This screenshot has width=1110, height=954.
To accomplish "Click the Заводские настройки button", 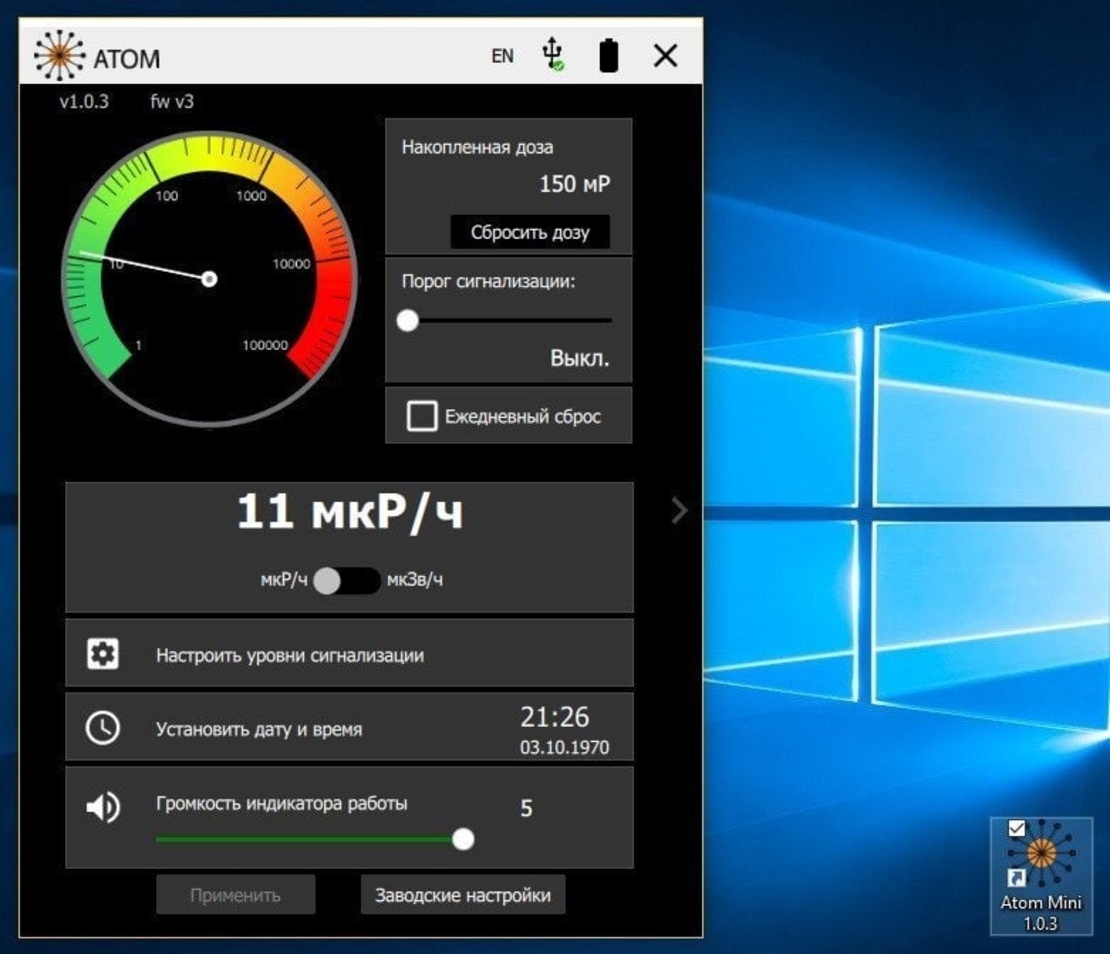I will tap(463, 895).
